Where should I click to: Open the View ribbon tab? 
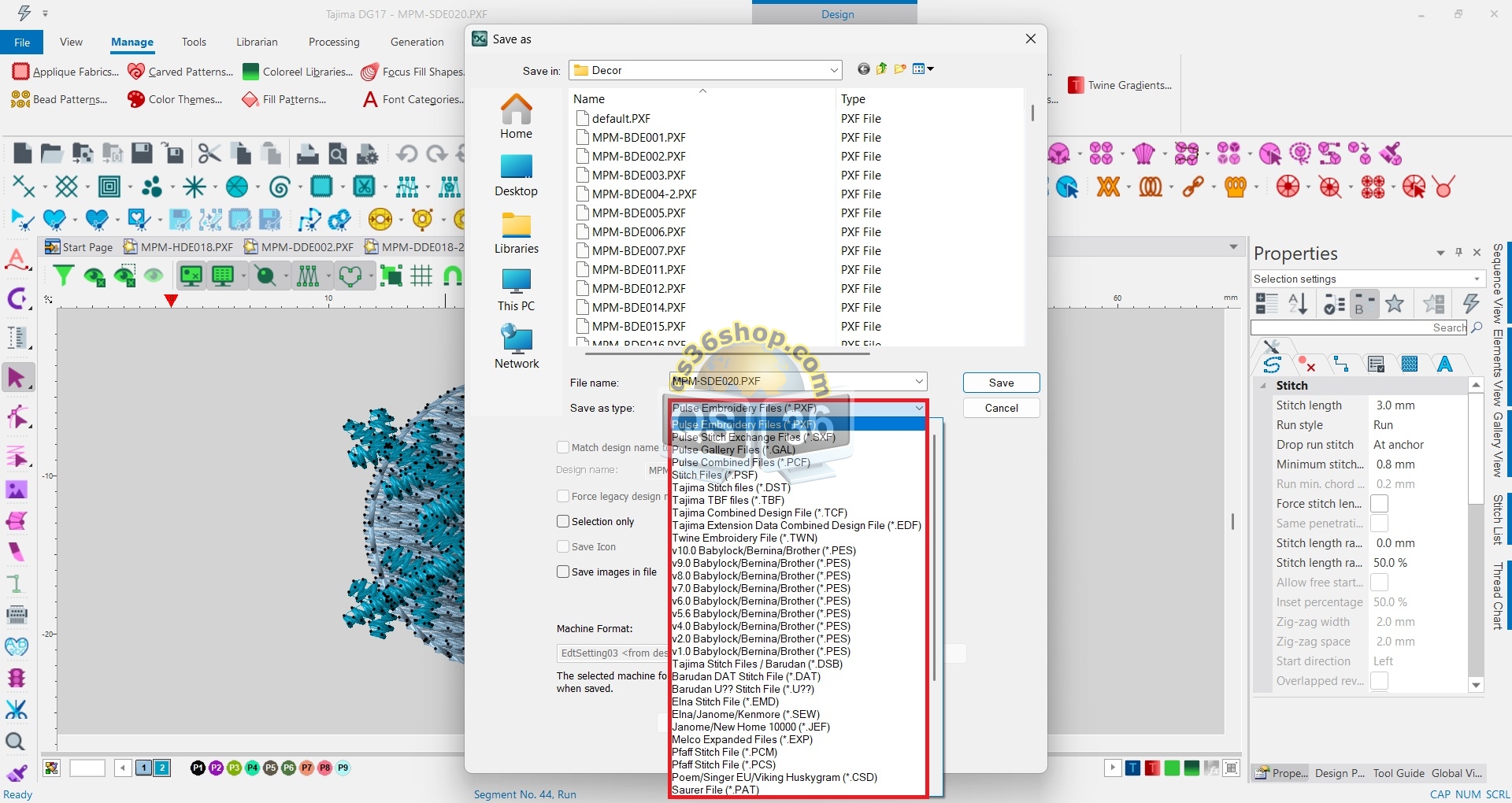click(71, 42)
